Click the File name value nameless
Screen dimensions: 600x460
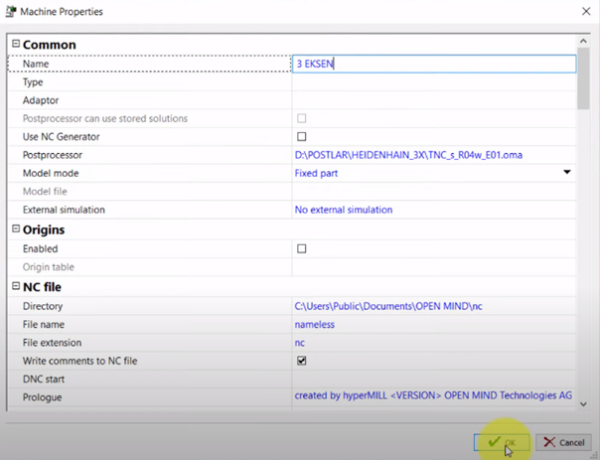pos(315,324)
